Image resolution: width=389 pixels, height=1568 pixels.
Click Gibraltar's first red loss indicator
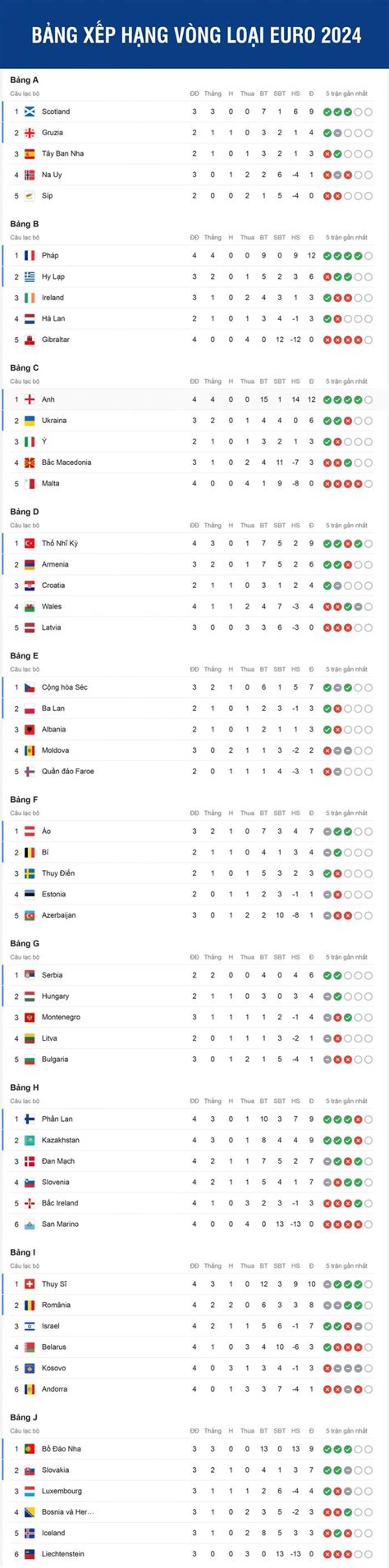[327, 340]
